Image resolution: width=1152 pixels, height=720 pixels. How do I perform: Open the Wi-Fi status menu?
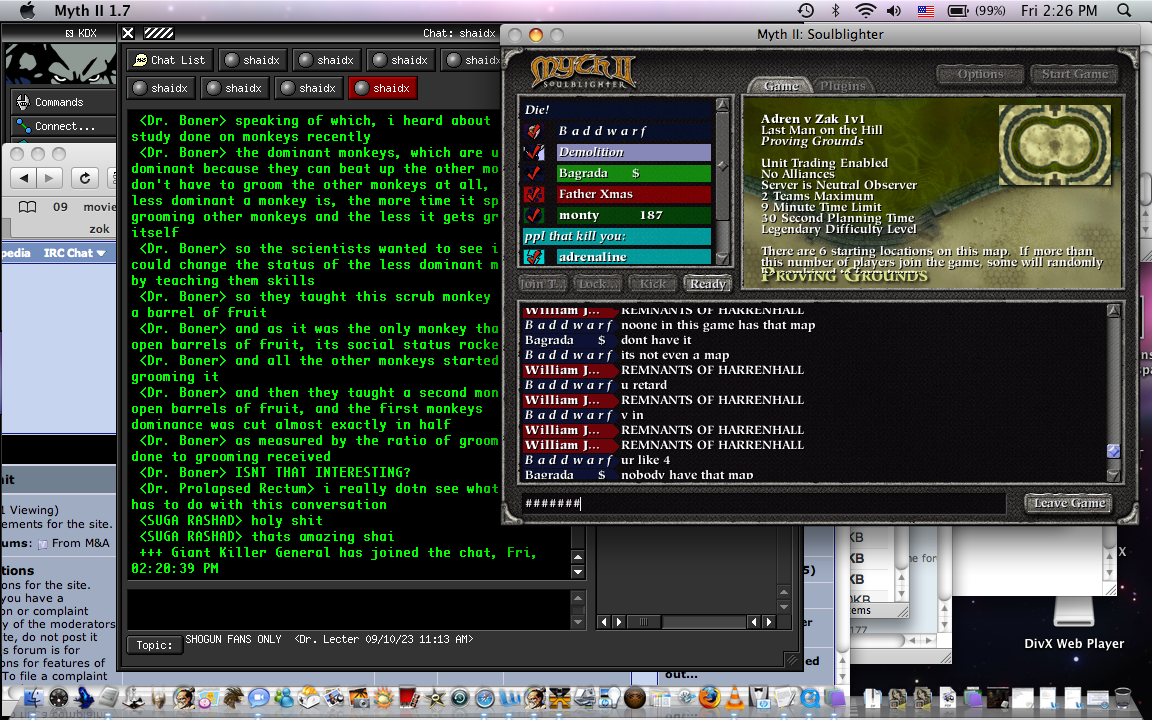click(x=866, y=10)
